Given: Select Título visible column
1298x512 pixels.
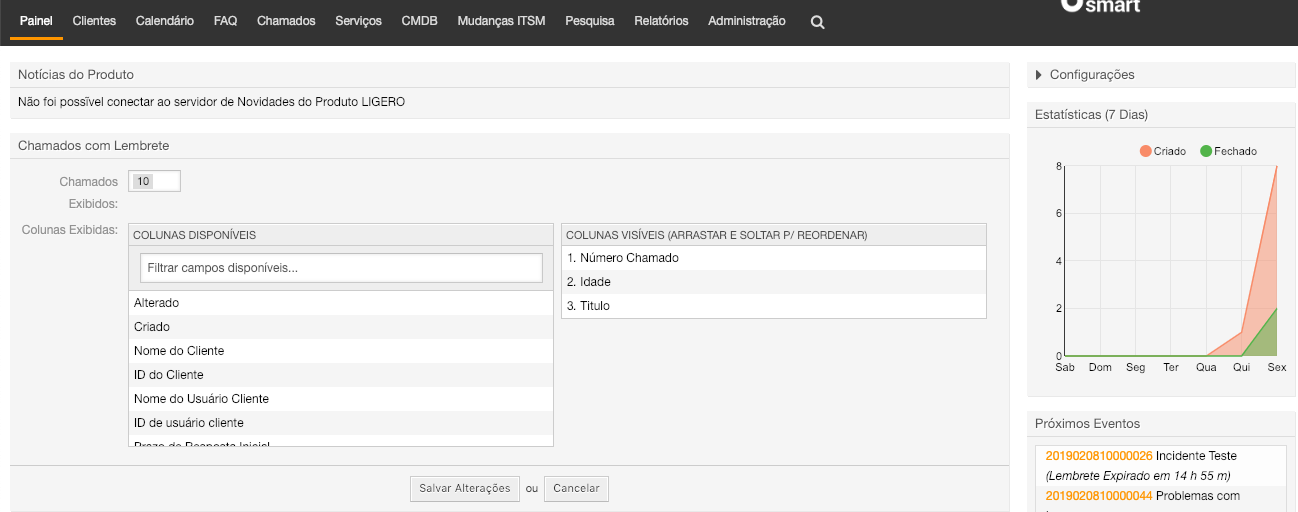Looking at the screenshot, I should click(x=774, y=306).
